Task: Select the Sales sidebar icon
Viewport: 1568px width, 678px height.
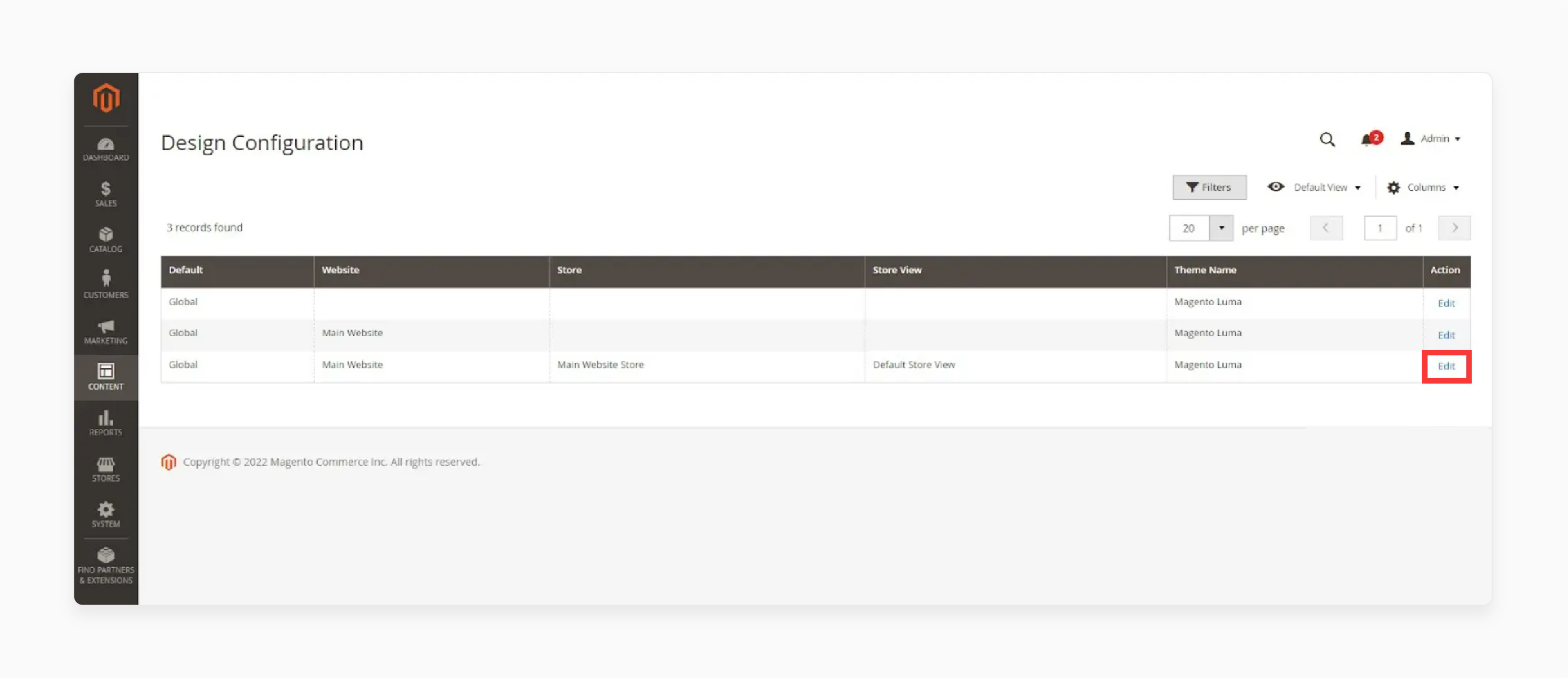Action: [x=106, y=193]
